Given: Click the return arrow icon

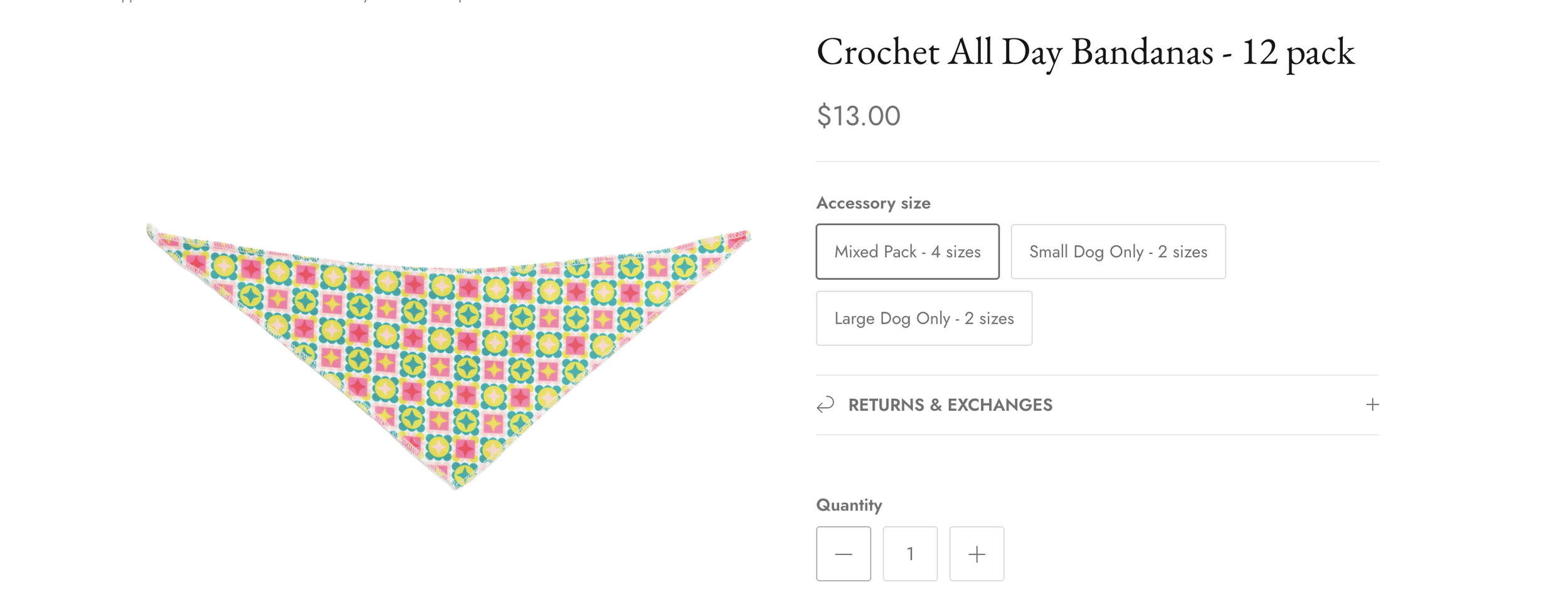Looking at the screenshot, I should tap(825, 405).
